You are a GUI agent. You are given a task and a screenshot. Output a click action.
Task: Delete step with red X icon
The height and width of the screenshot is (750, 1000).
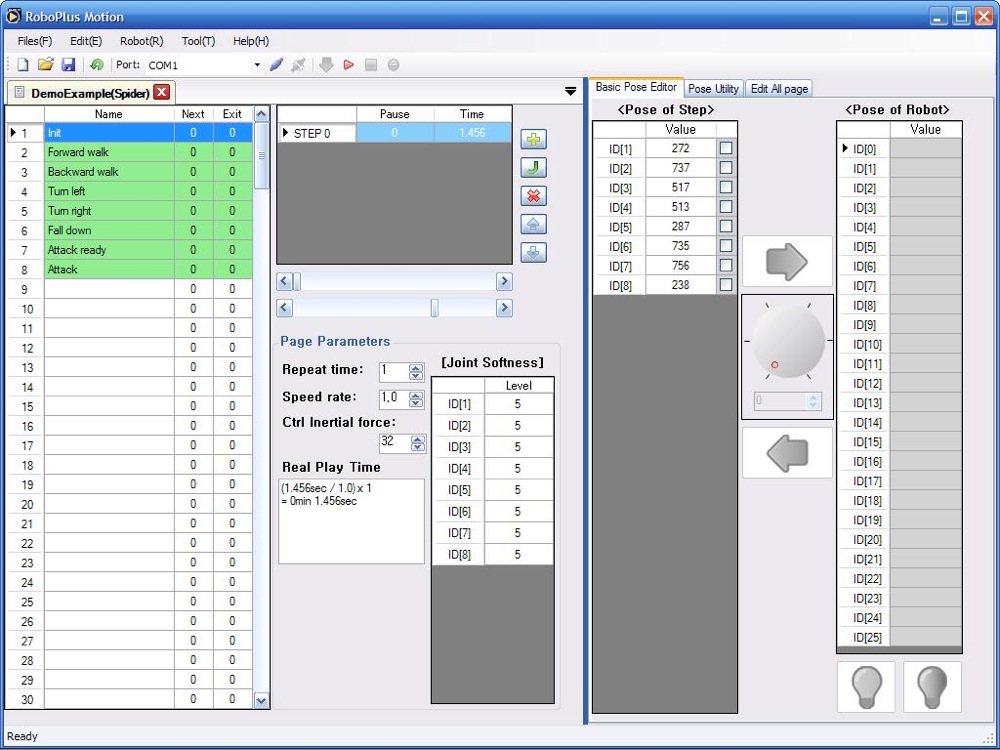click(x=533, y=196)
